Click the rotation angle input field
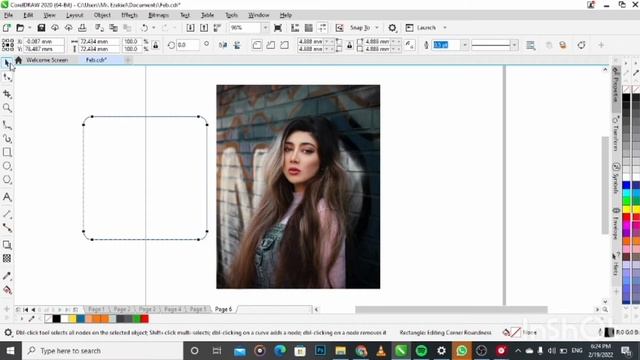The width and height of the screenshot is (640, 360). tap(187, 45)
